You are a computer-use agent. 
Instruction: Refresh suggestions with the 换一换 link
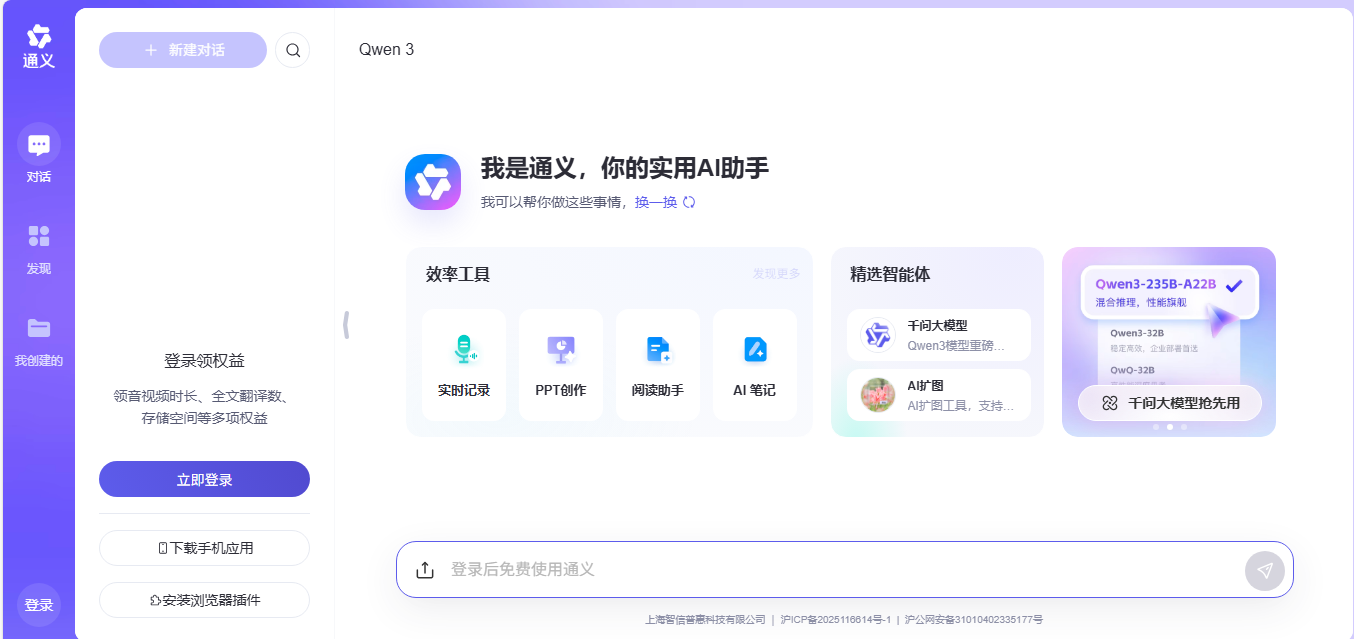(x=665, y=202)
